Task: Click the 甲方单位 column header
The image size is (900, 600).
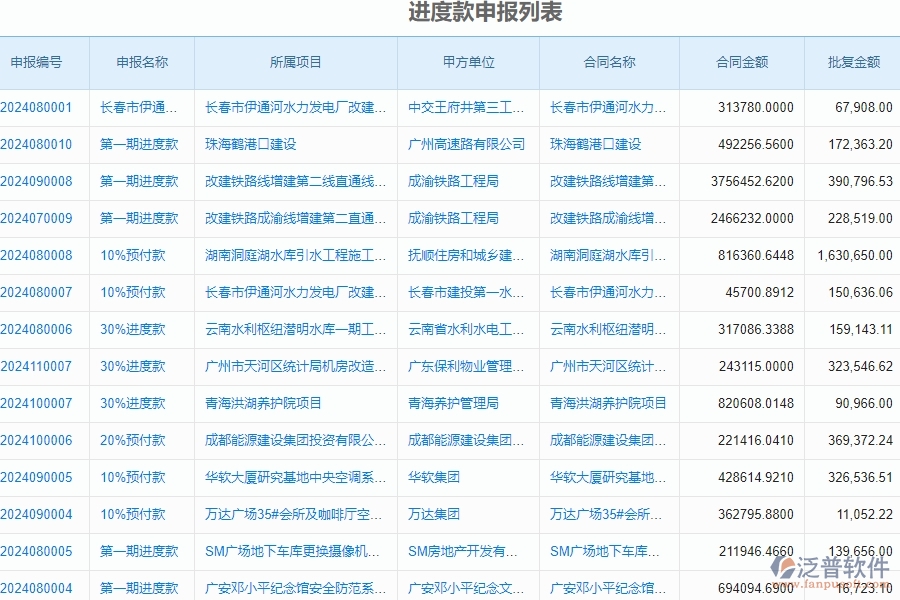Action: pos(466,62)
